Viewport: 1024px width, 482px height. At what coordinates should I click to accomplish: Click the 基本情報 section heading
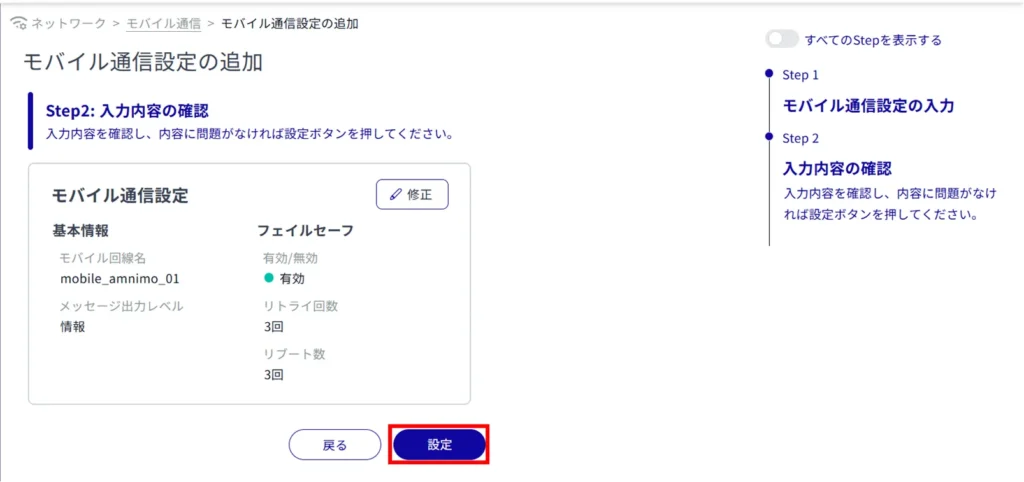pyautogui.click(x=80, y=230)
